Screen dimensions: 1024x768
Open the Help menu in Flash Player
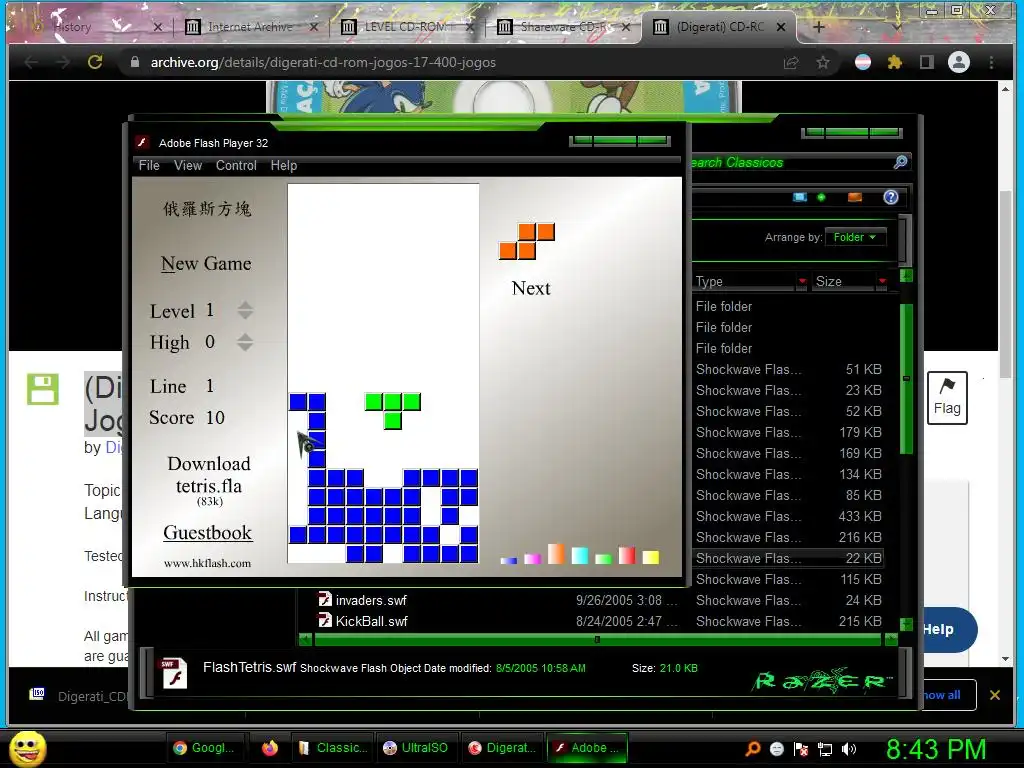tap(283, 165)
